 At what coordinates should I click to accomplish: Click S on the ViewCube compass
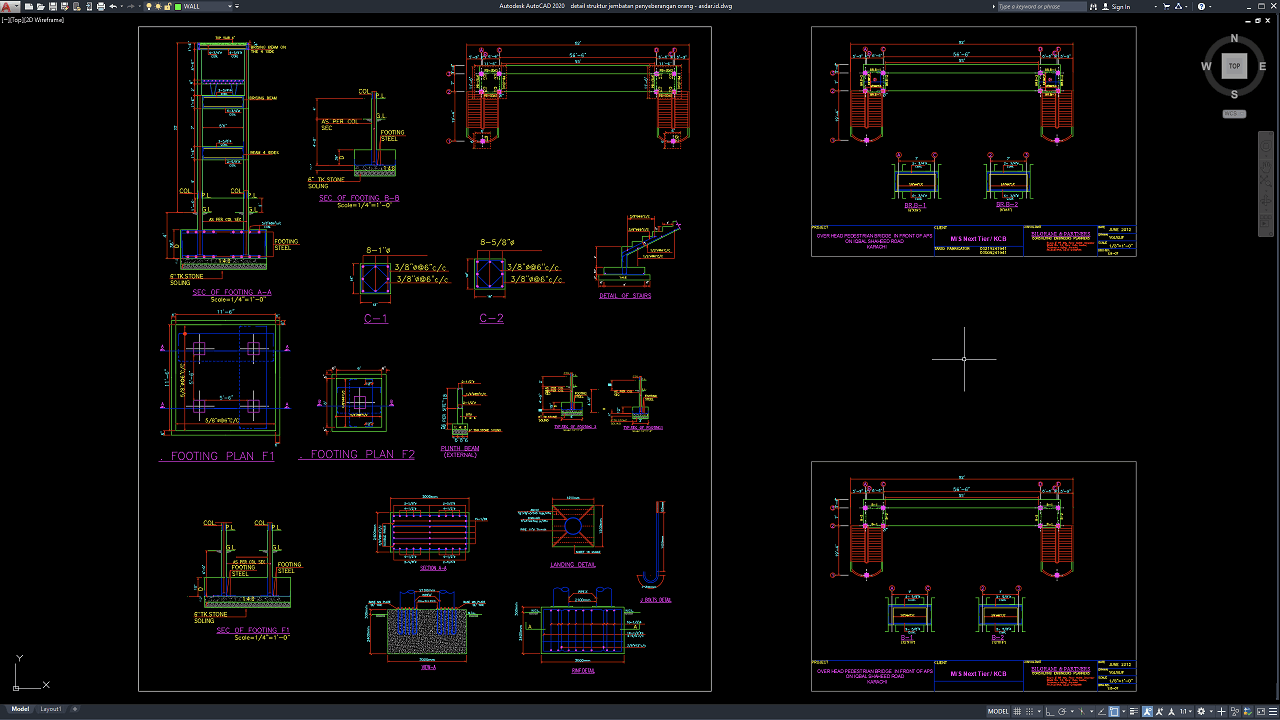point(1234,95)
